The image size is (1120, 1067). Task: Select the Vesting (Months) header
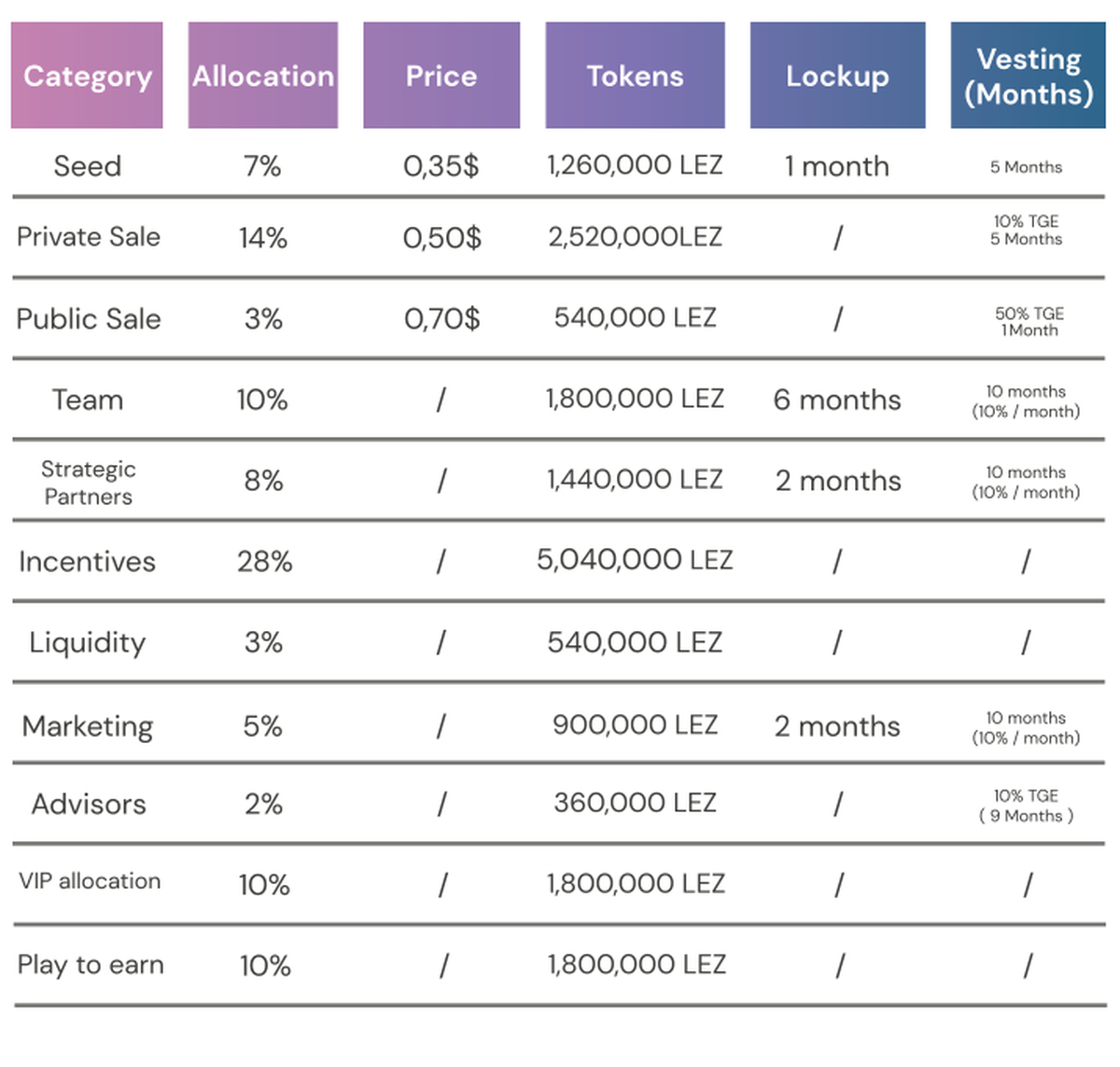[1028, 76]
